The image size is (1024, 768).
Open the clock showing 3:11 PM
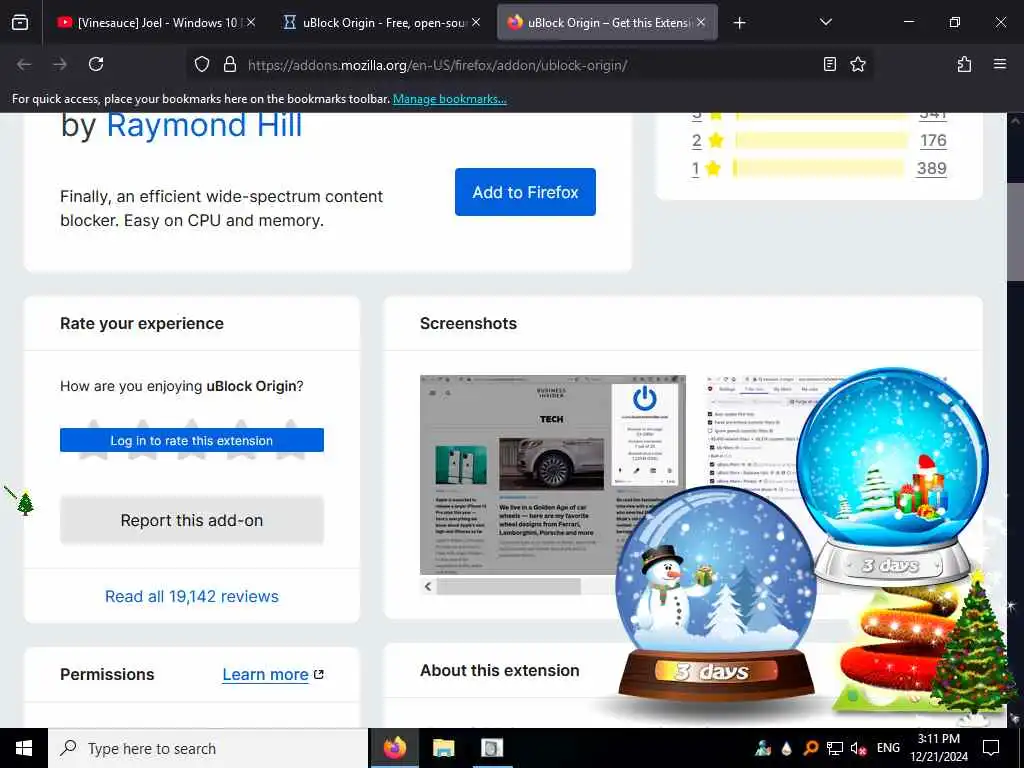point(939,748)
